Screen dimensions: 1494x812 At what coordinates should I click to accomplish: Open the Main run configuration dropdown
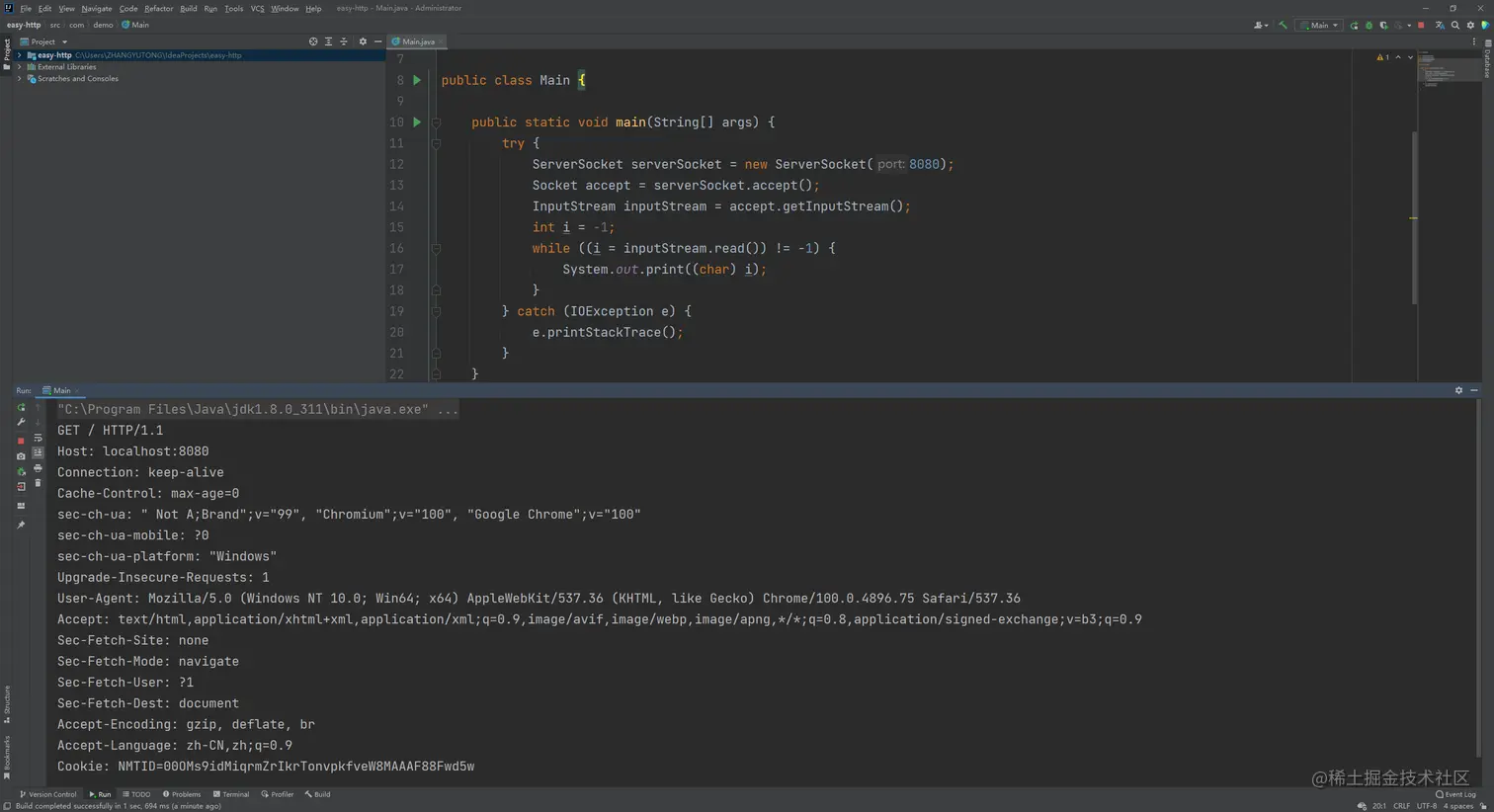click(1319, 26)
